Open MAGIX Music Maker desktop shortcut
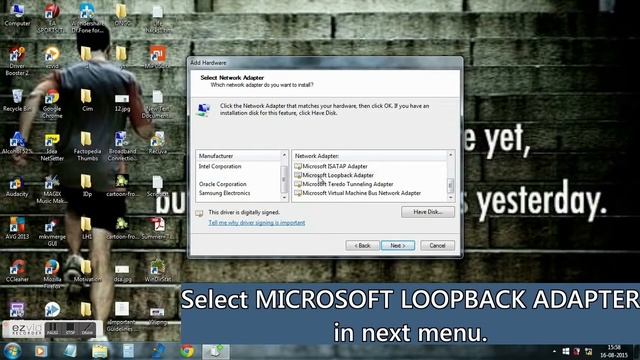The width and height of the screenshot is (640, 360). (52, 189)
